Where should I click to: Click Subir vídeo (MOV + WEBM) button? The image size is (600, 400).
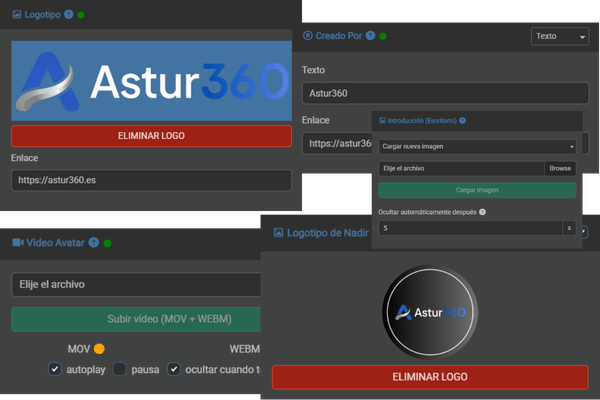[136, 319]
